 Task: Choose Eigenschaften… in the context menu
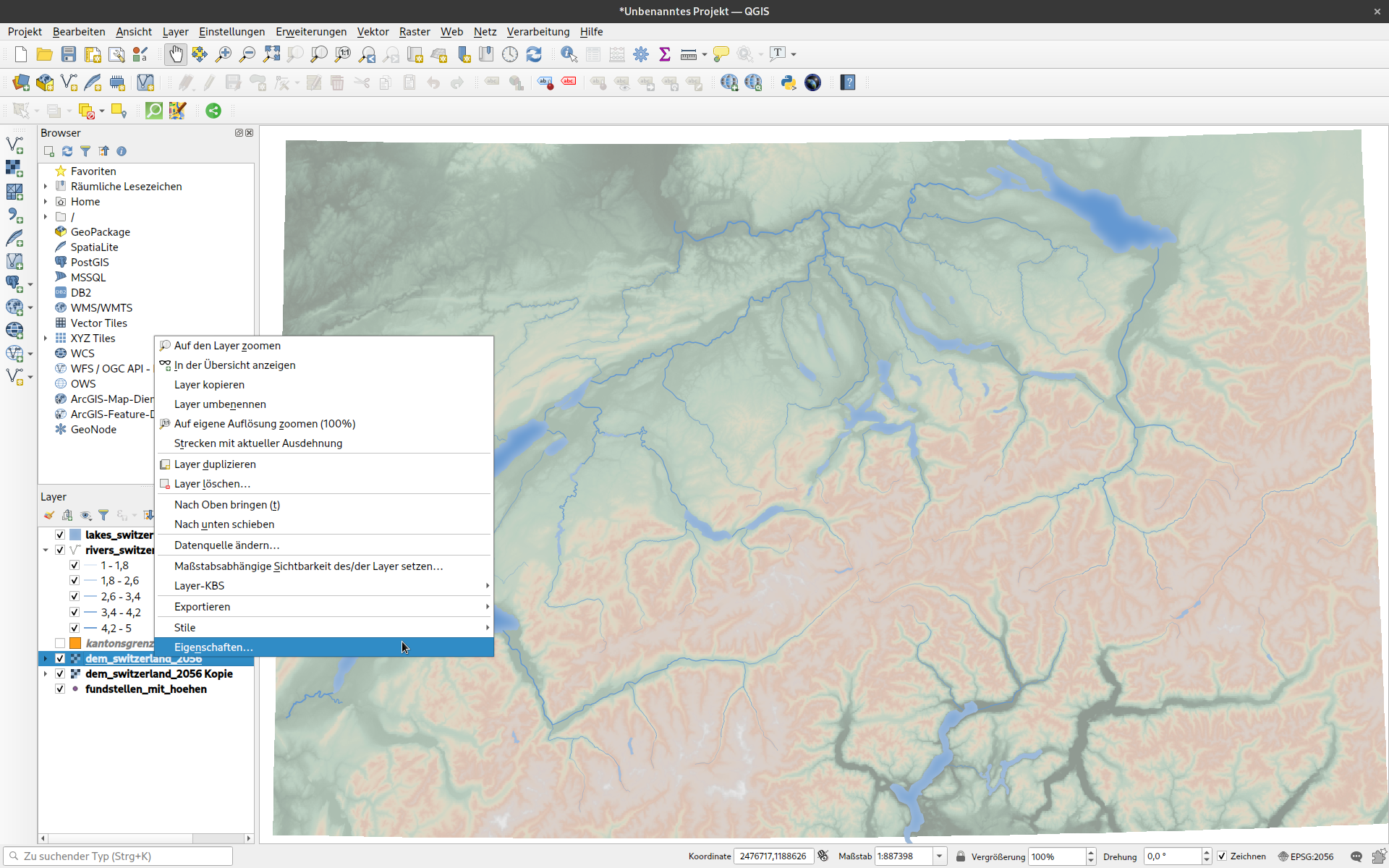point(214,647)
